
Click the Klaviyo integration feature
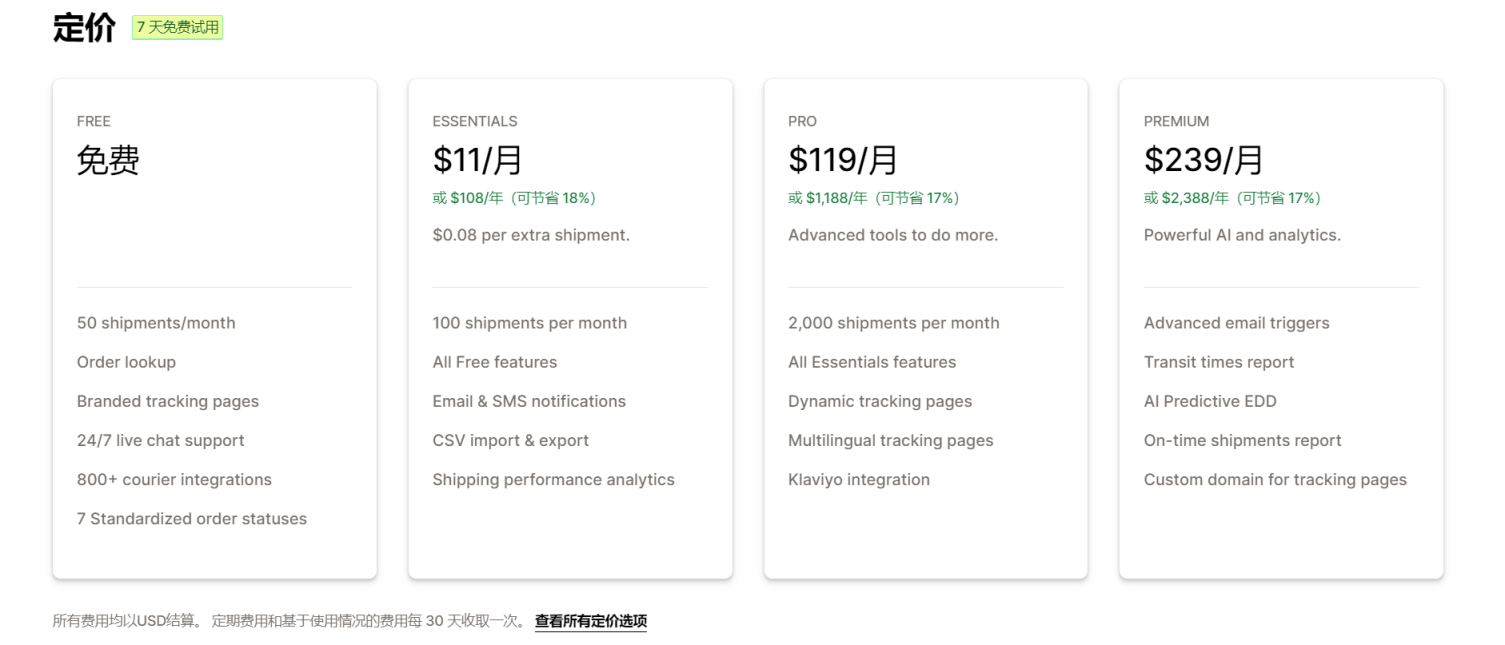point(858,480)
